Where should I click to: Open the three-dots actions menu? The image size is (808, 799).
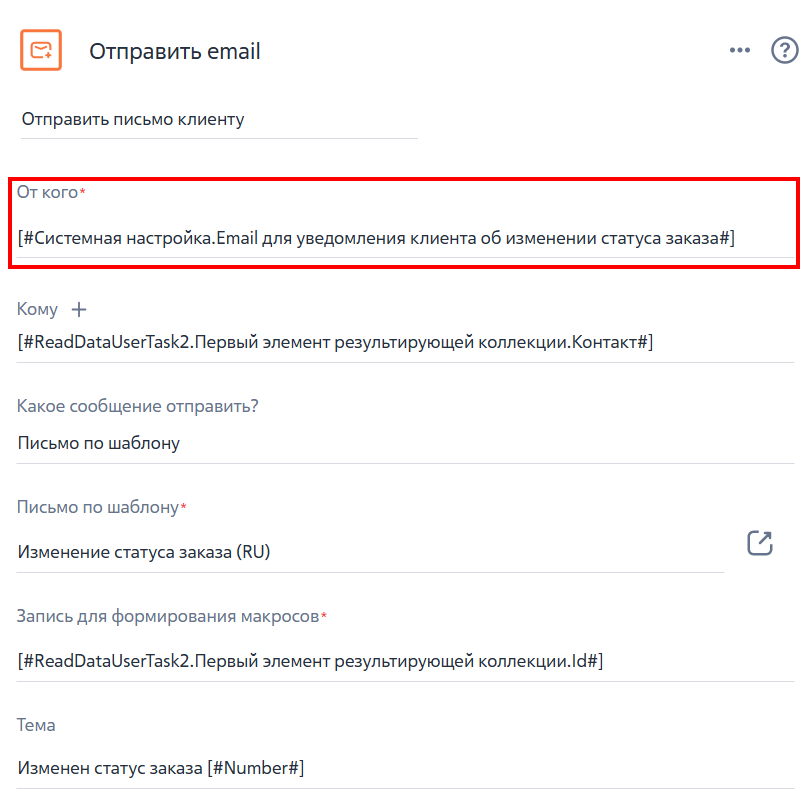[739, 50]
